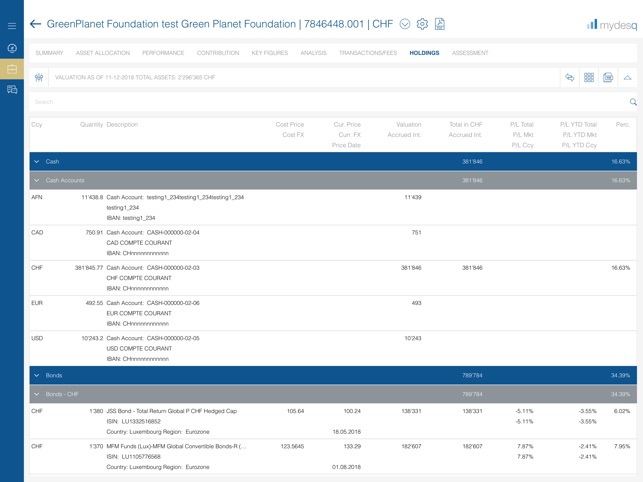Select the EUR COMPTE COURANT row

[x=333, y=313]
